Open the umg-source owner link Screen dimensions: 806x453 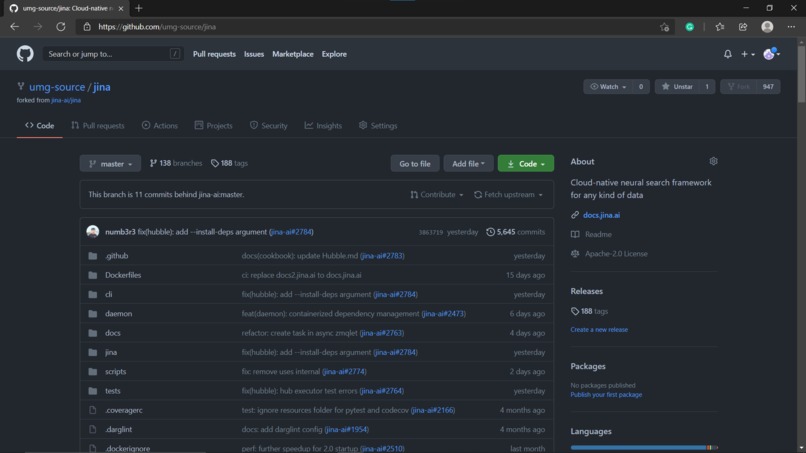click(x=57, y=87)
